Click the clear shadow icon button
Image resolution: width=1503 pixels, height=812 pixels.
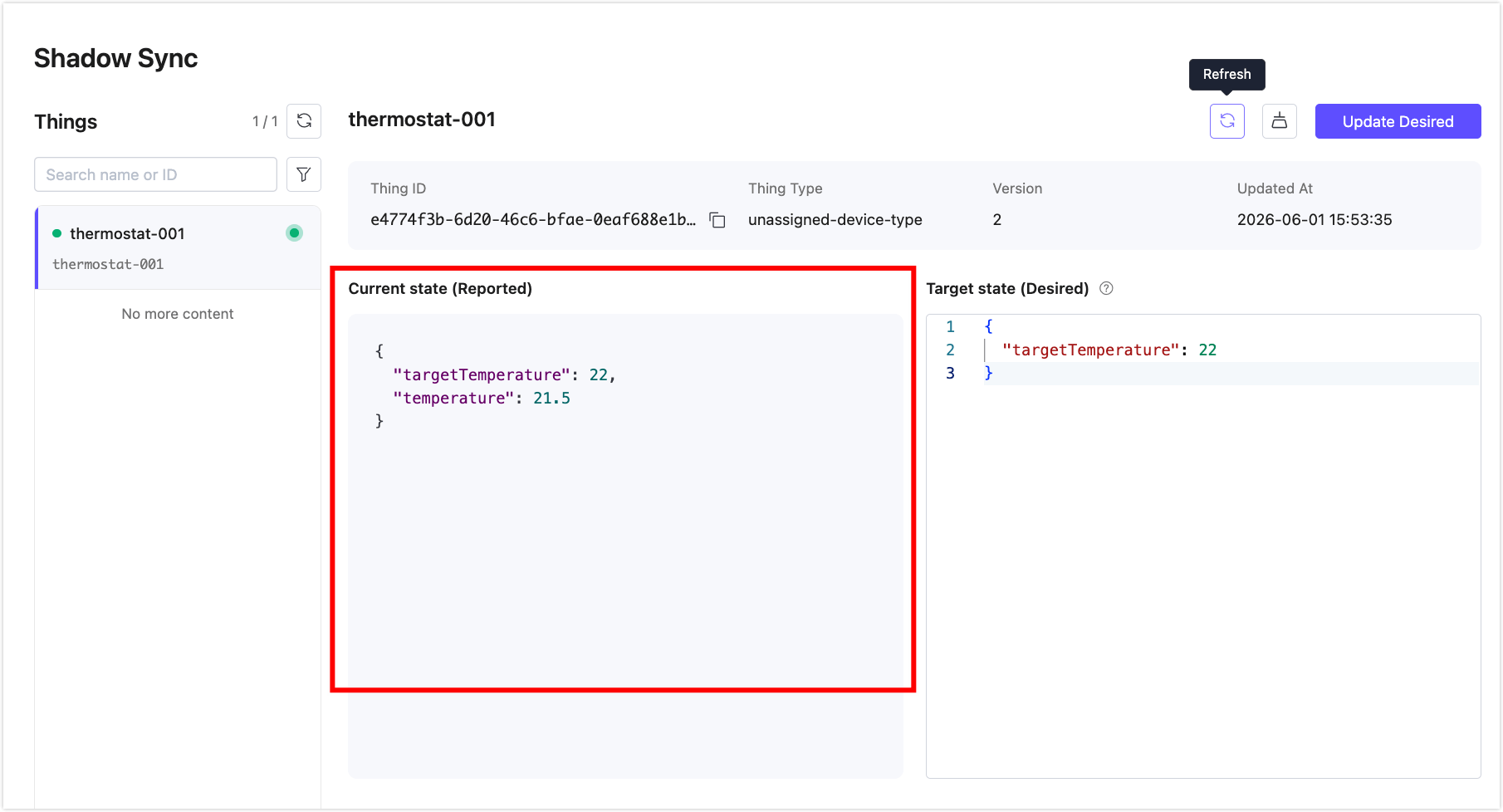click(x=1279, y=121)
